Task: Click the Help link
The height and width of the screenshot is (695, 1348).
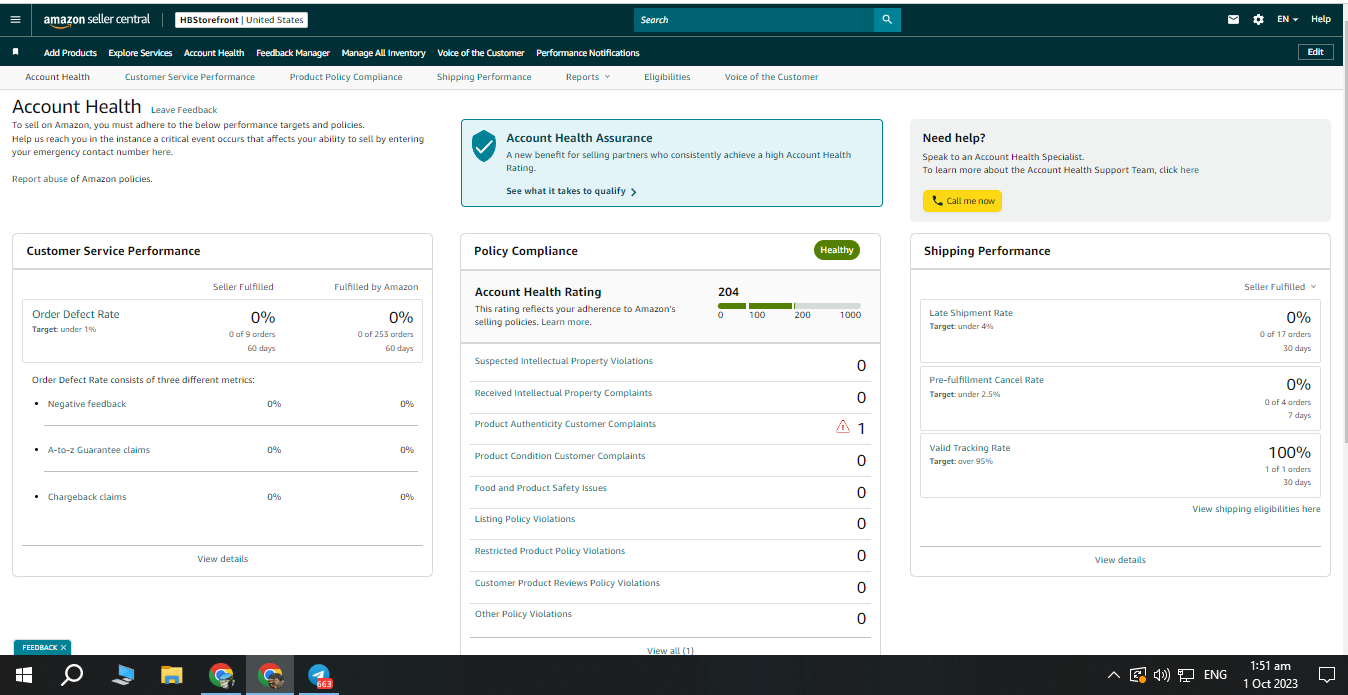Action: tap(1321, 19)
